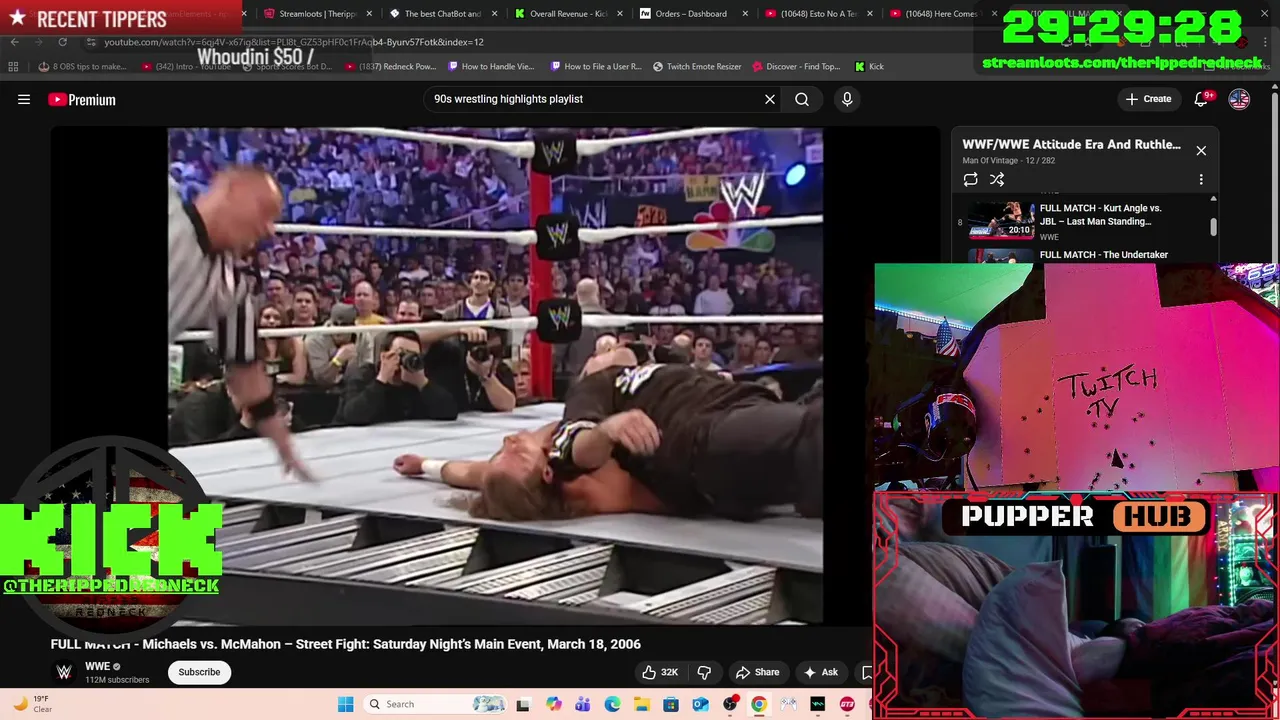Open Discover - Find Top... bookmark
The height and width of the screenshot is (720, 1280).
pos(796,66)
